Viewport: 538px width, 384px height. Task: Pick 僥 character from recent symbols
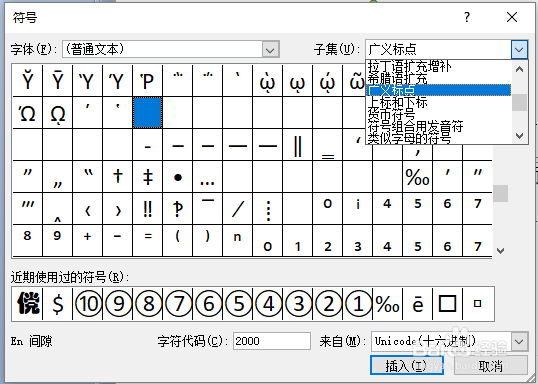tap(27, 304)
